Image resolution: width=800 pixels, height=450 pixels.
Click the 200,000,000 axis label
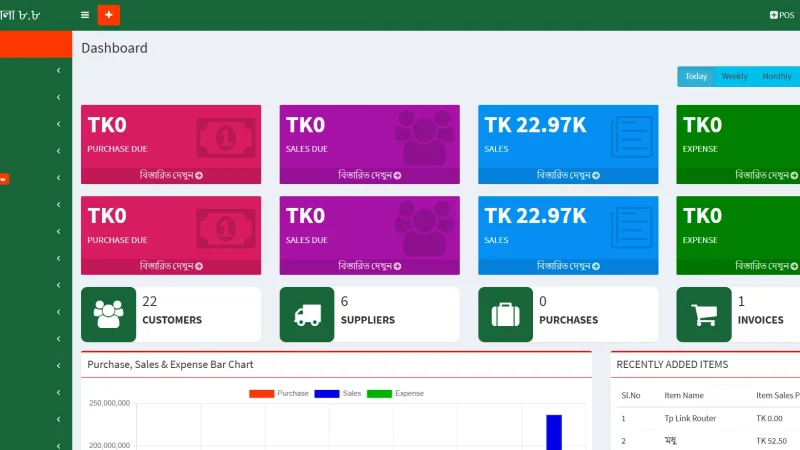(x=110, y=445)
